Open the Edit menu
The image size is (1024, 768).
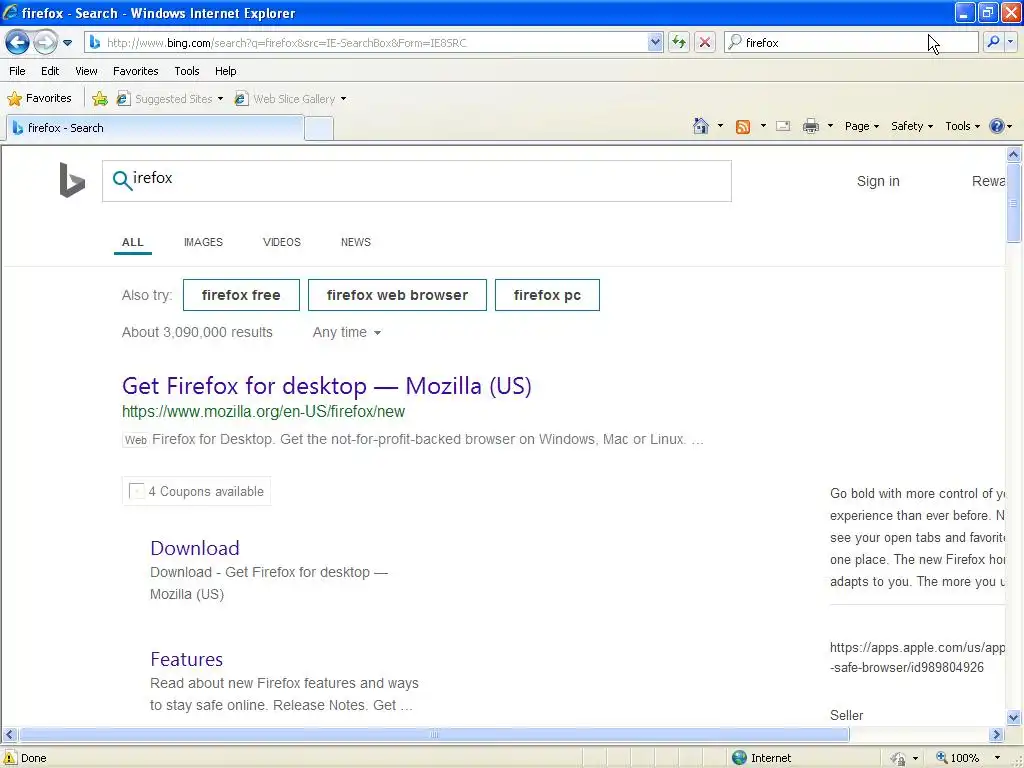50,71
